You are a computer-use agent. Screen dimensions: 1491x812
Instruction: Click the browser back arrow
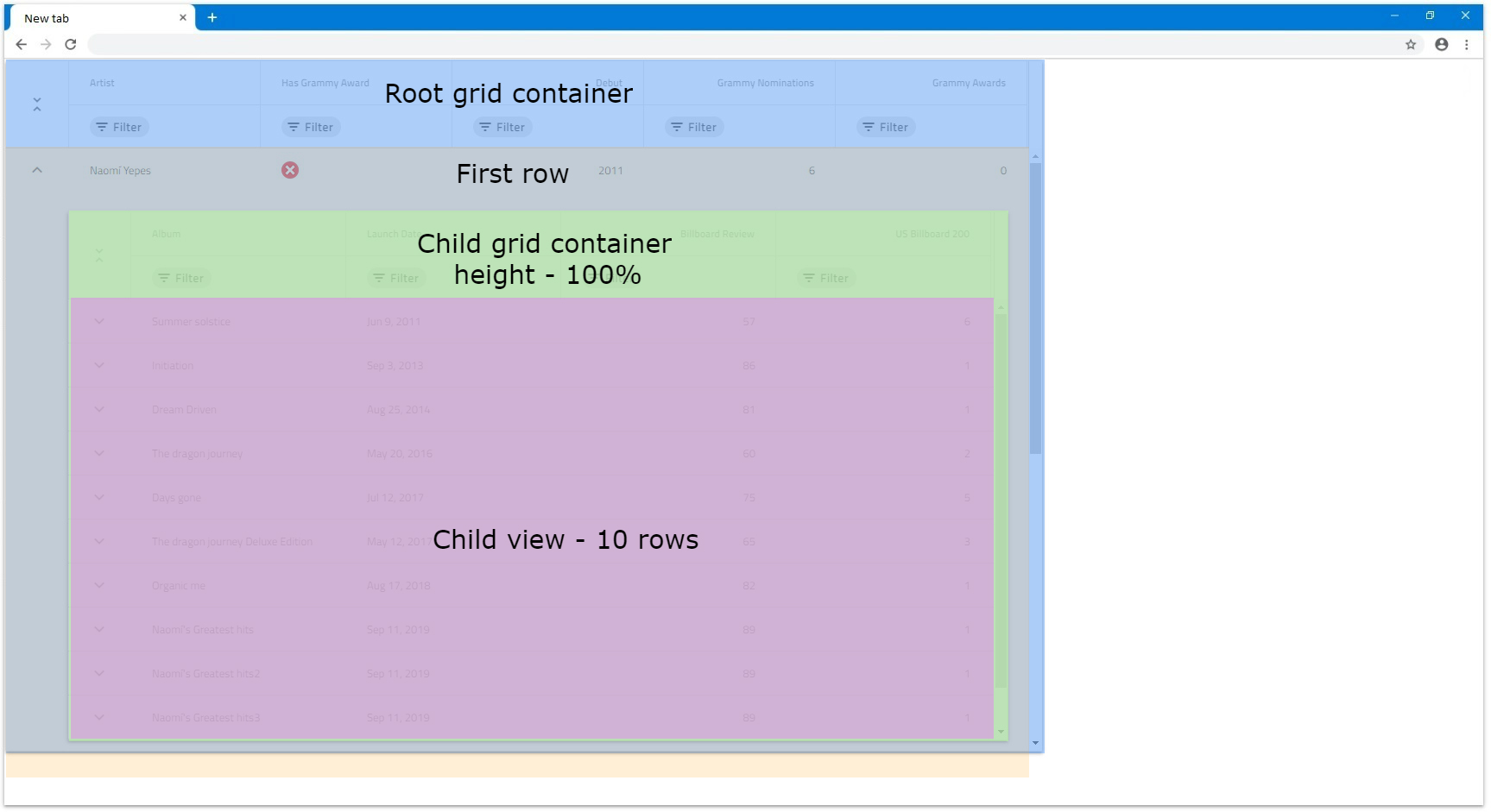pos(22,44)
